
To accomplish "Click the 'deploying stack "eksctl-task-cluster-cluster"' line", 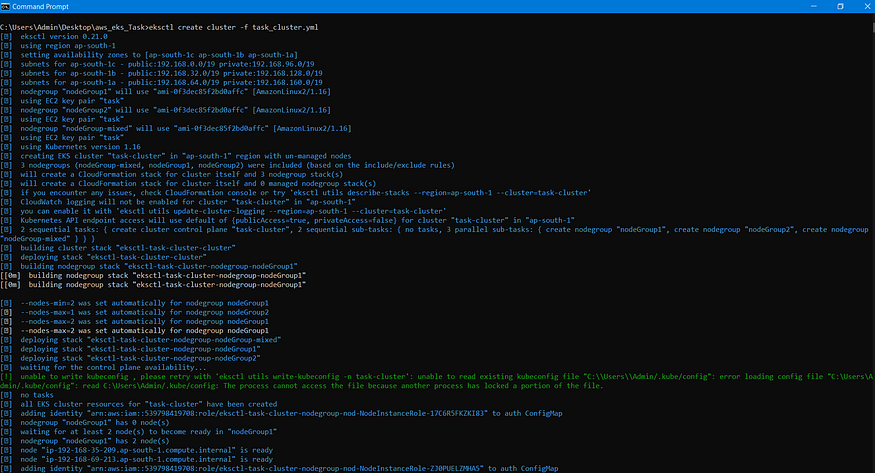I will 113,257.
